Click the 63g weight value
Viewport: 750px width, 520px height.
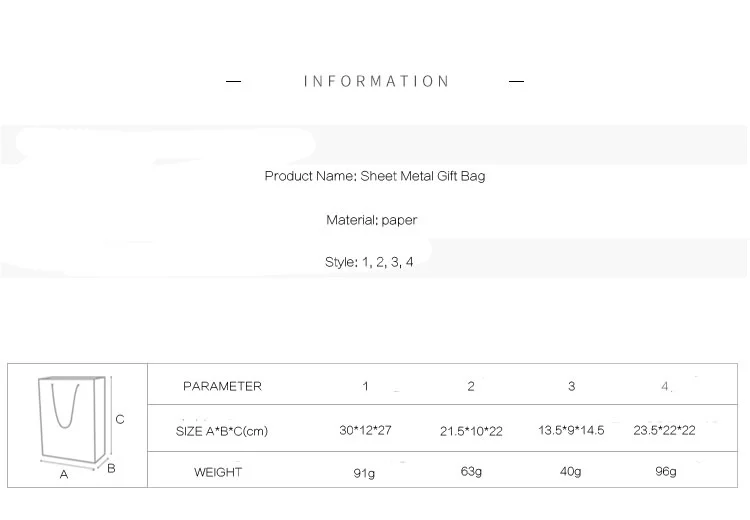point(470,472)
